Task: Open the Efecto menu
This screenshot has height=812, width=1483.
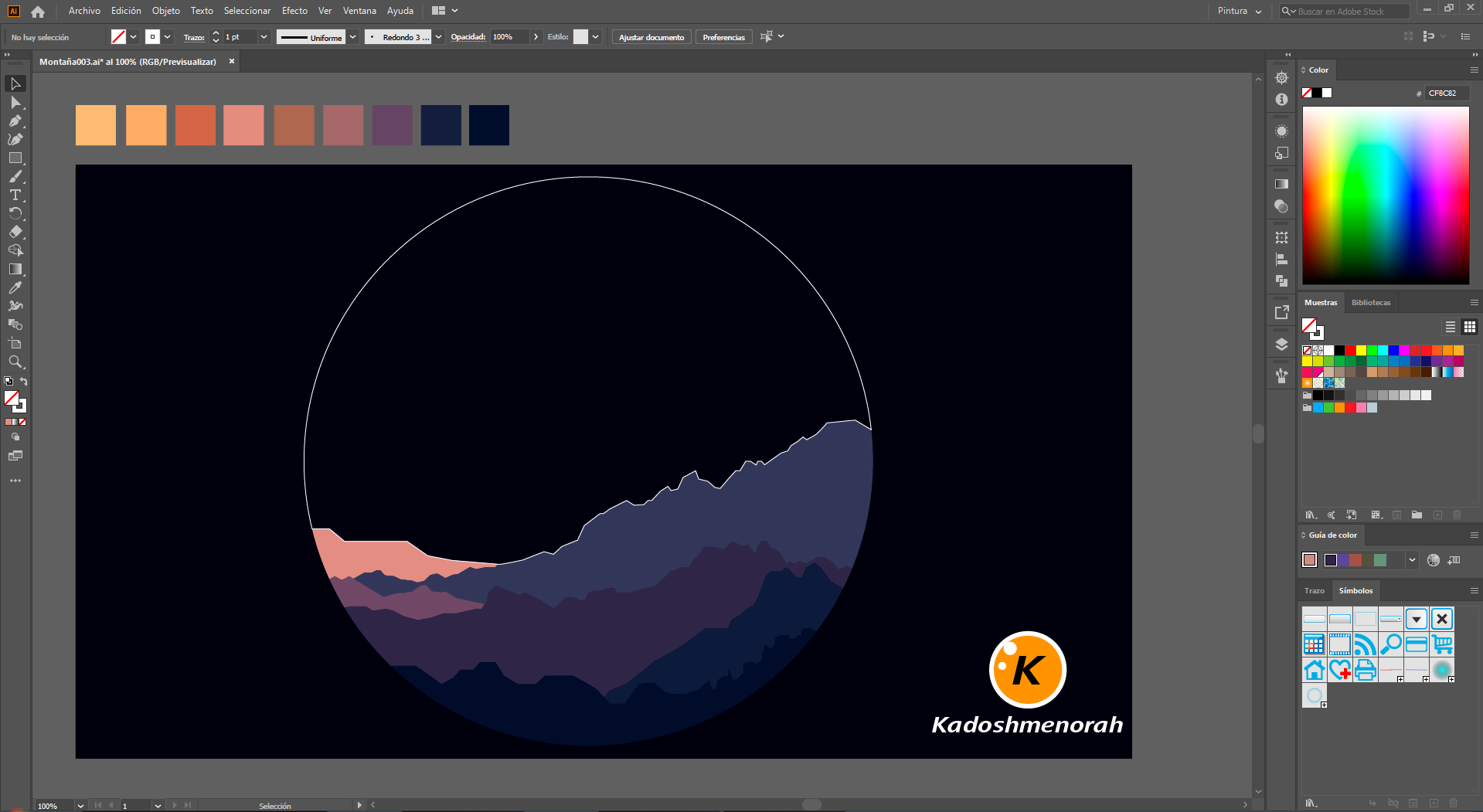Action: coord(294,11)
